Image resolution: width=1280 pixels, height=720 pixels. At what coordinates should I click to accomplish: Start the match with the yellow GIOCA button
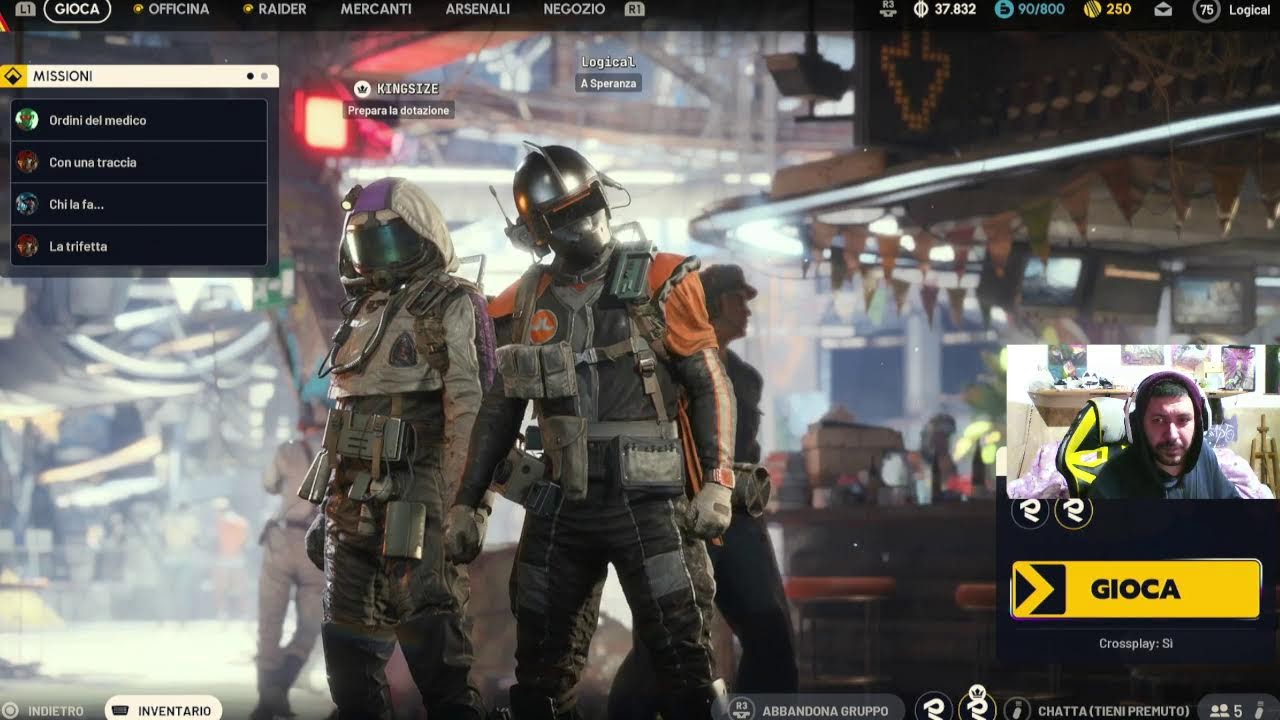1136,589
